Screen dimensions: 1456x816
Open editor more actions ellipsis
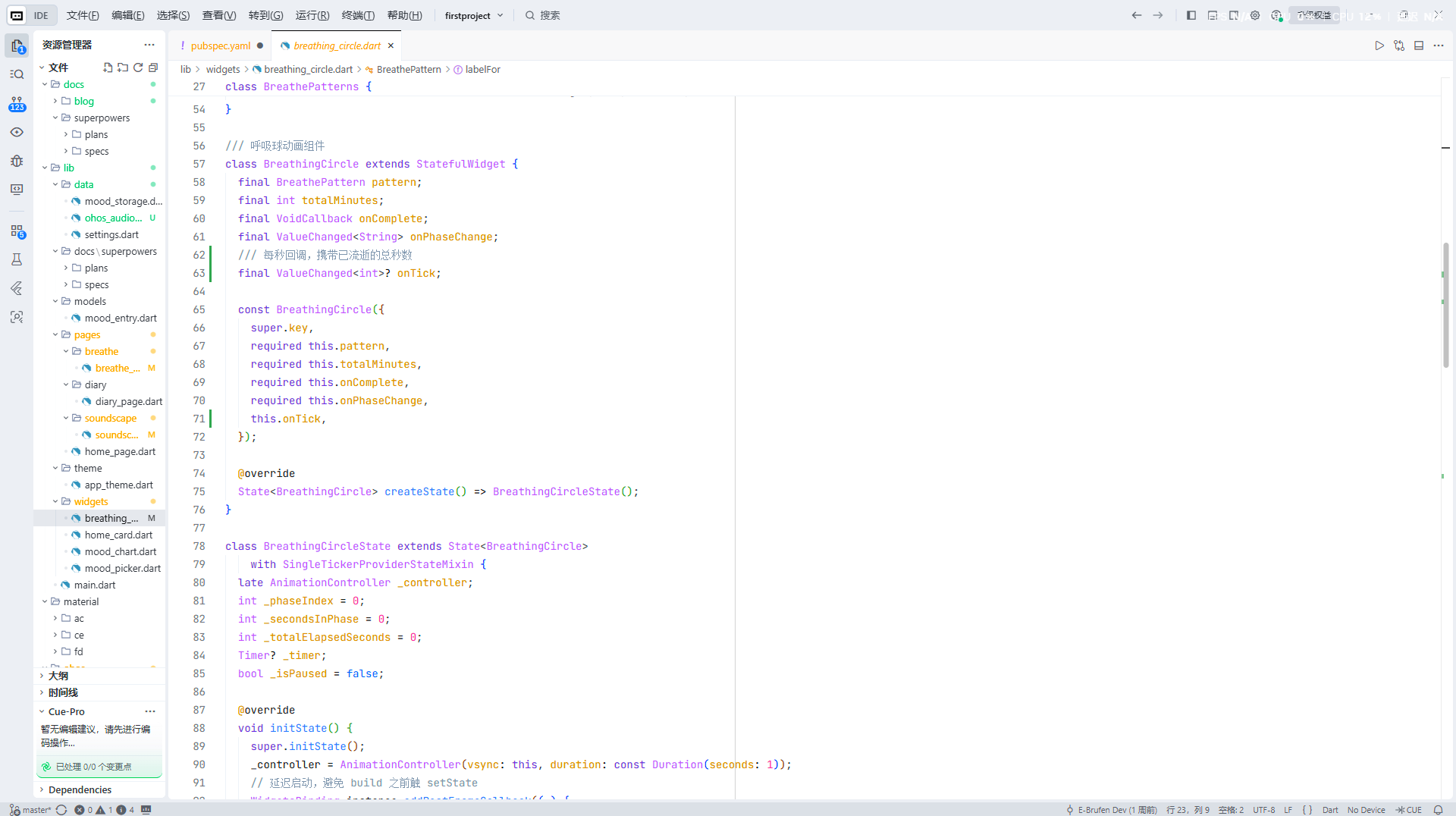click(1439, 46)
